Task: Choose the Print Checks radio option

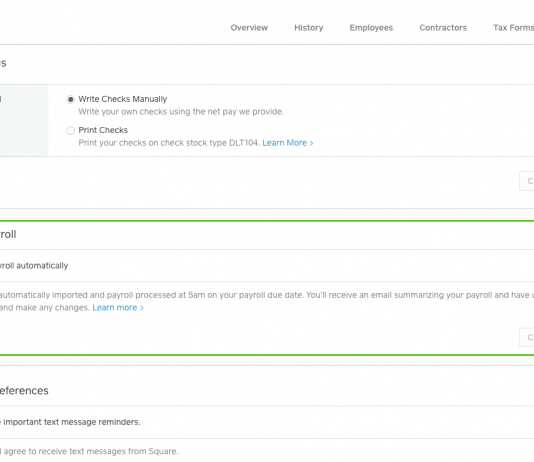Action: (70, 130)
